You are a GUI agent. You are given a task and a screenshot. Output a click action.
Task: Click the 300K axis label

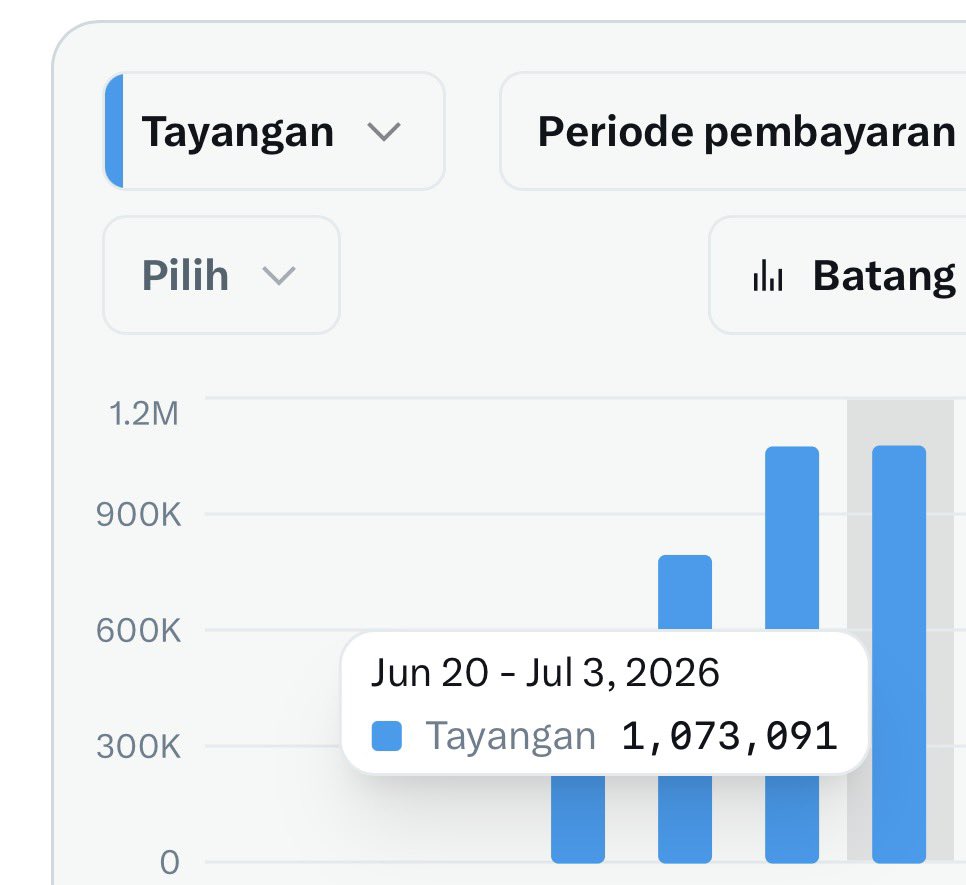(x=139, y=746)
